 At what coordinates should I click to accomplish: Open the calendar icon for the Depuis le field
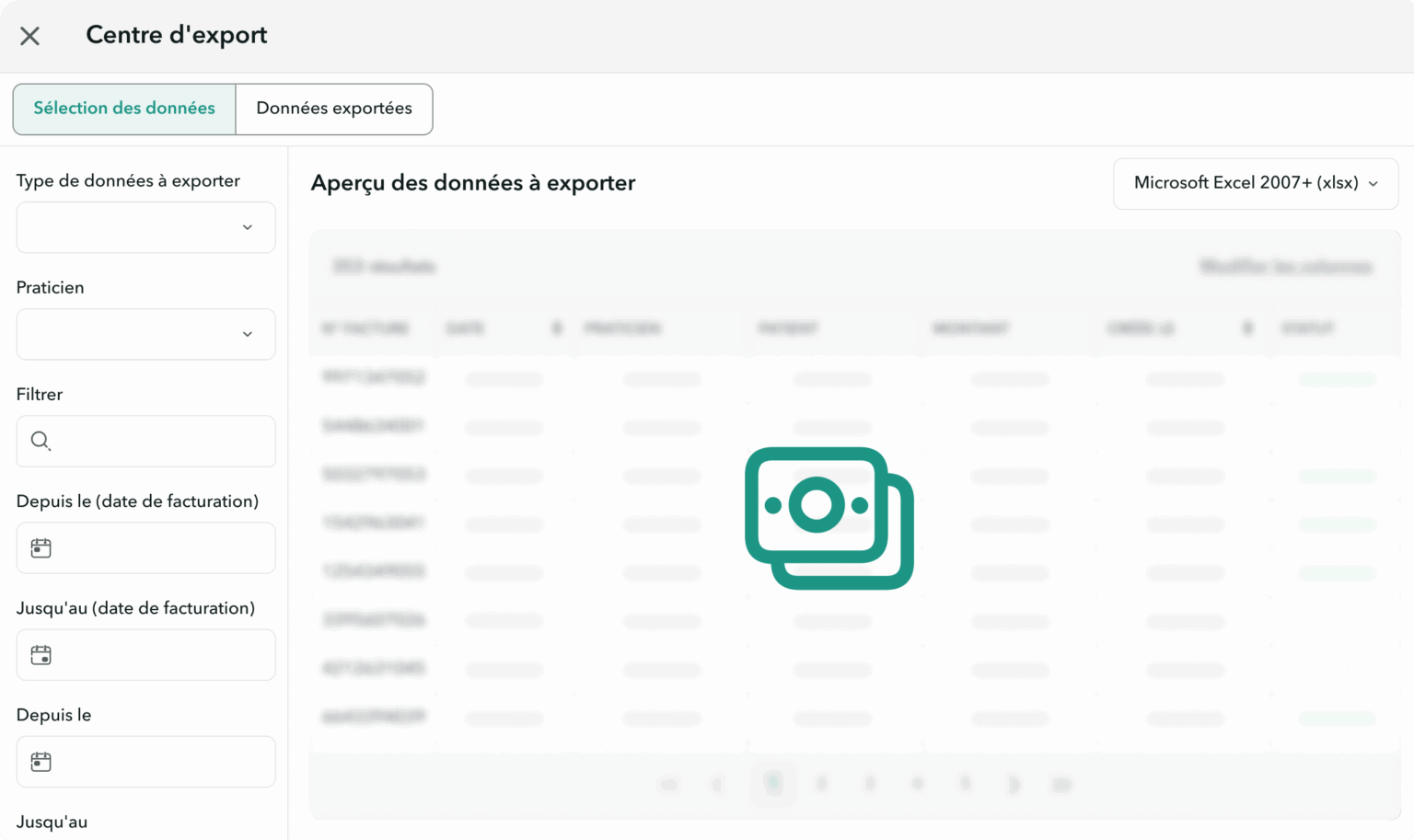pyautogui.click(x=41, y=762)
